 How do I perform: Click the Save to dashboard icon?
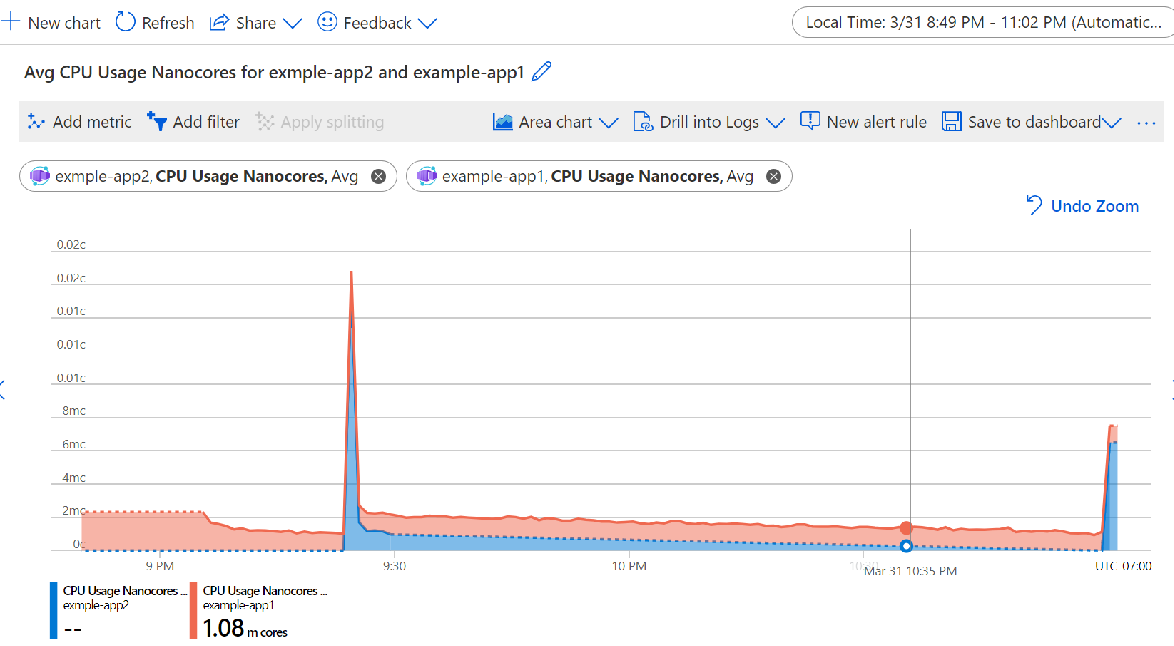coord(951,121)
